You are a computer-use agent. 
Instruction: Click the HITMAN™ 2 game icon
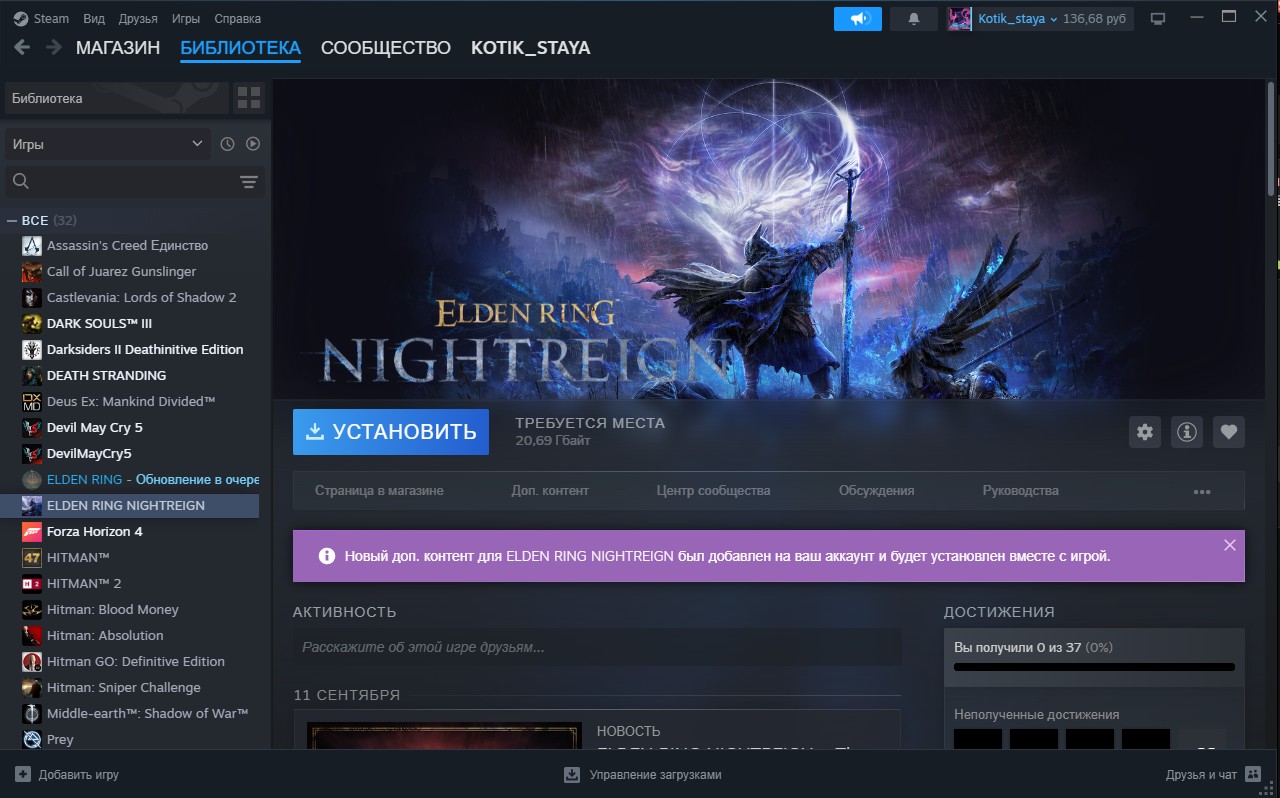click(32, 583)
